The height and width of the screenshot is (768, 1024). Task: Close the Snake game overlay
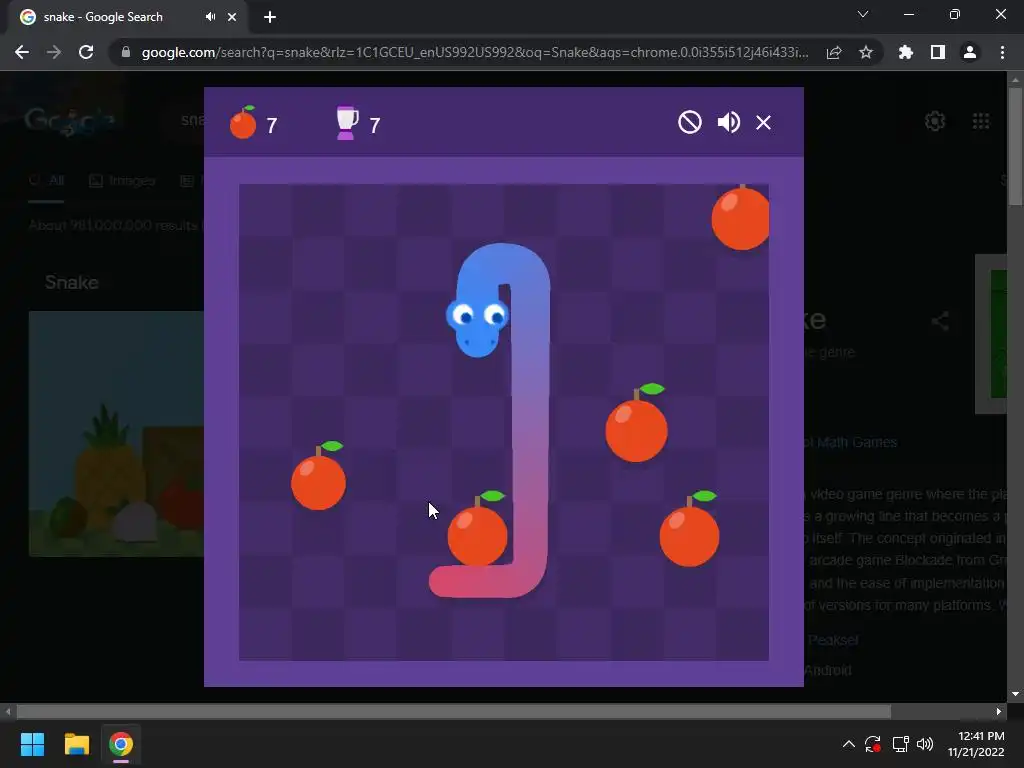763,122
